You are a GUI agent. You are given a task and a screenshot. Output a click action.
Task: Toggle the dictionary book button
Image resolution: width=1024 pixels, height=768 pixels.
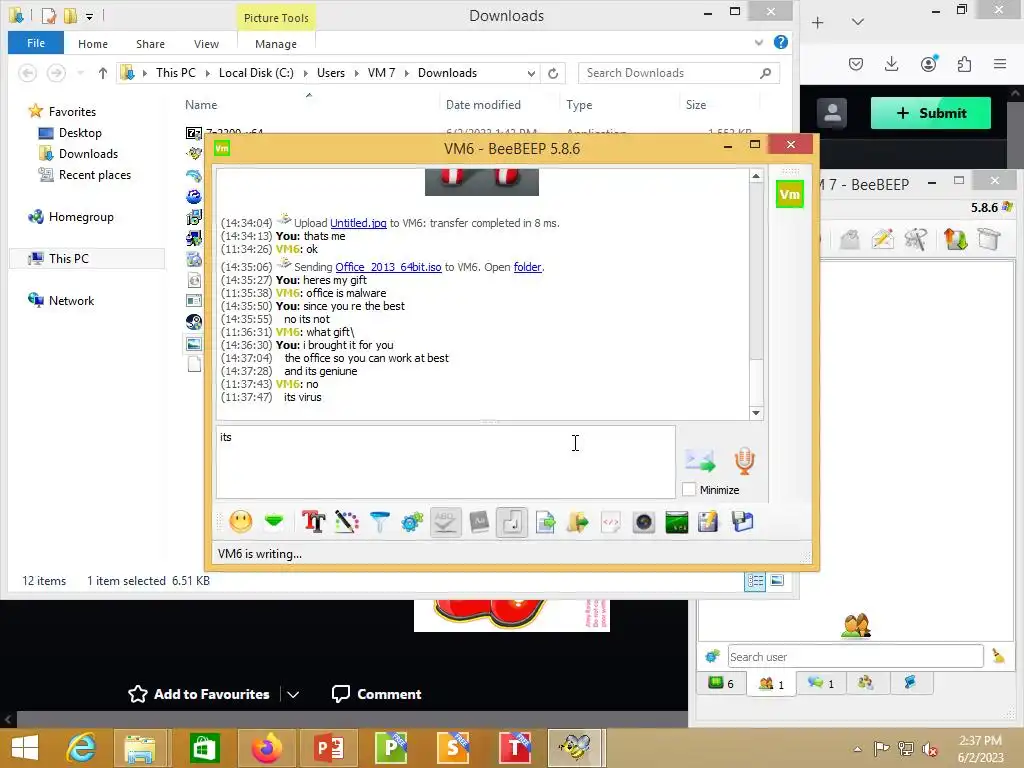(x=479, y=521)
